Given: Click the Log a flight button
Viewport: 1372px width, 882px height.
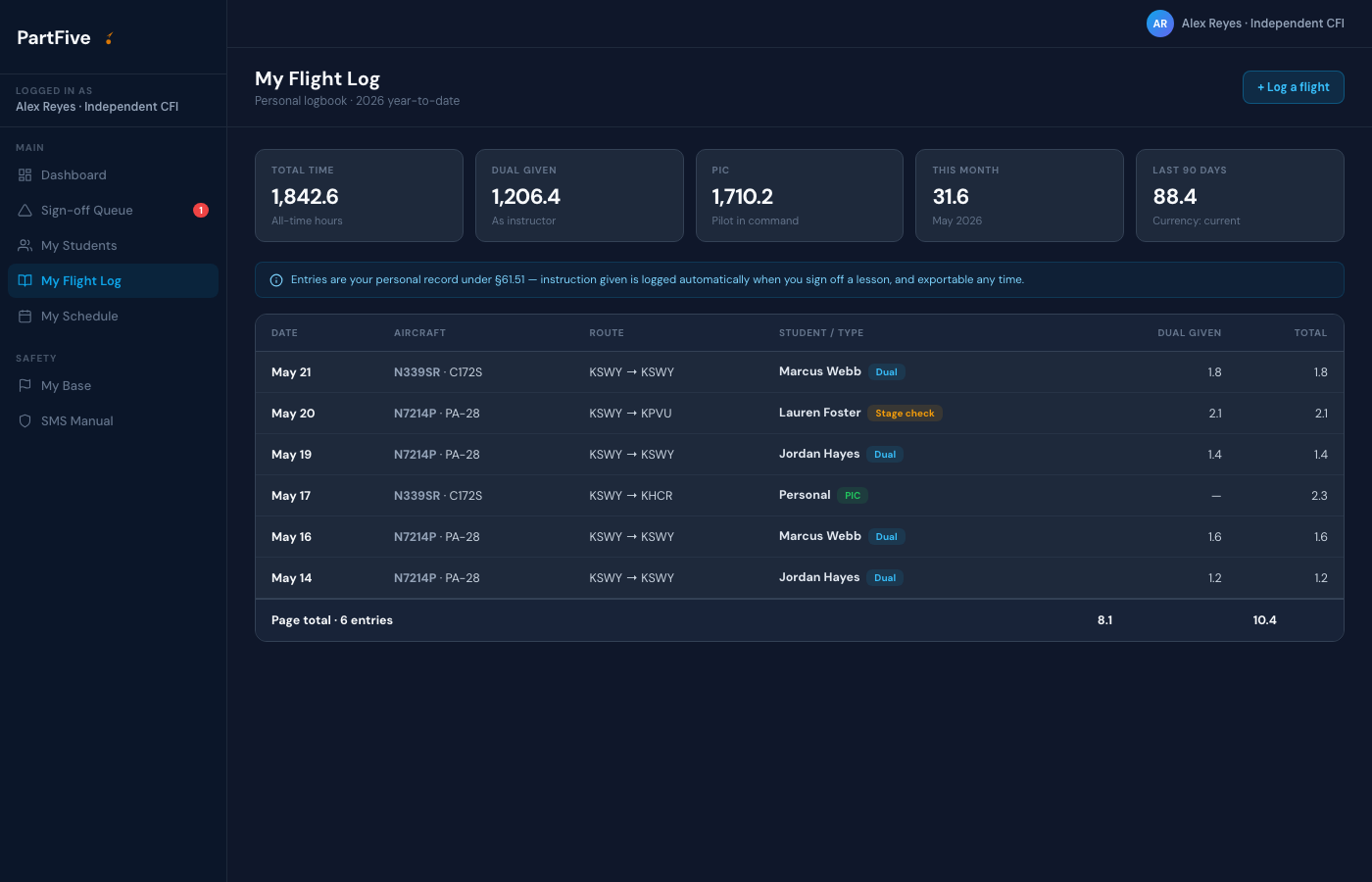Looking at the screenshot, I should [1294, 87].
